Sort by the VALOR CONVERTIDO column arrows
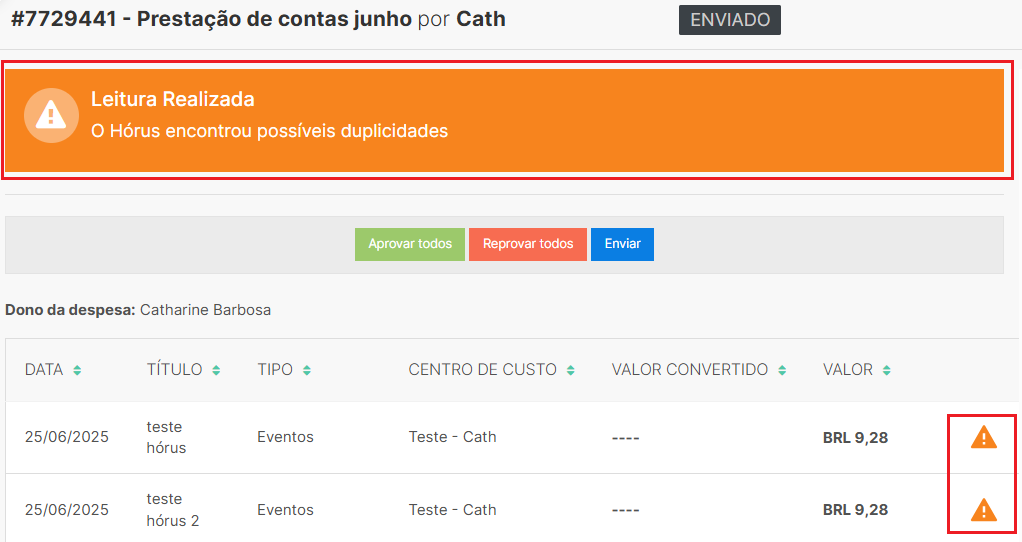Viewport: 1022px width, 542px height. [x=781, y=370]
